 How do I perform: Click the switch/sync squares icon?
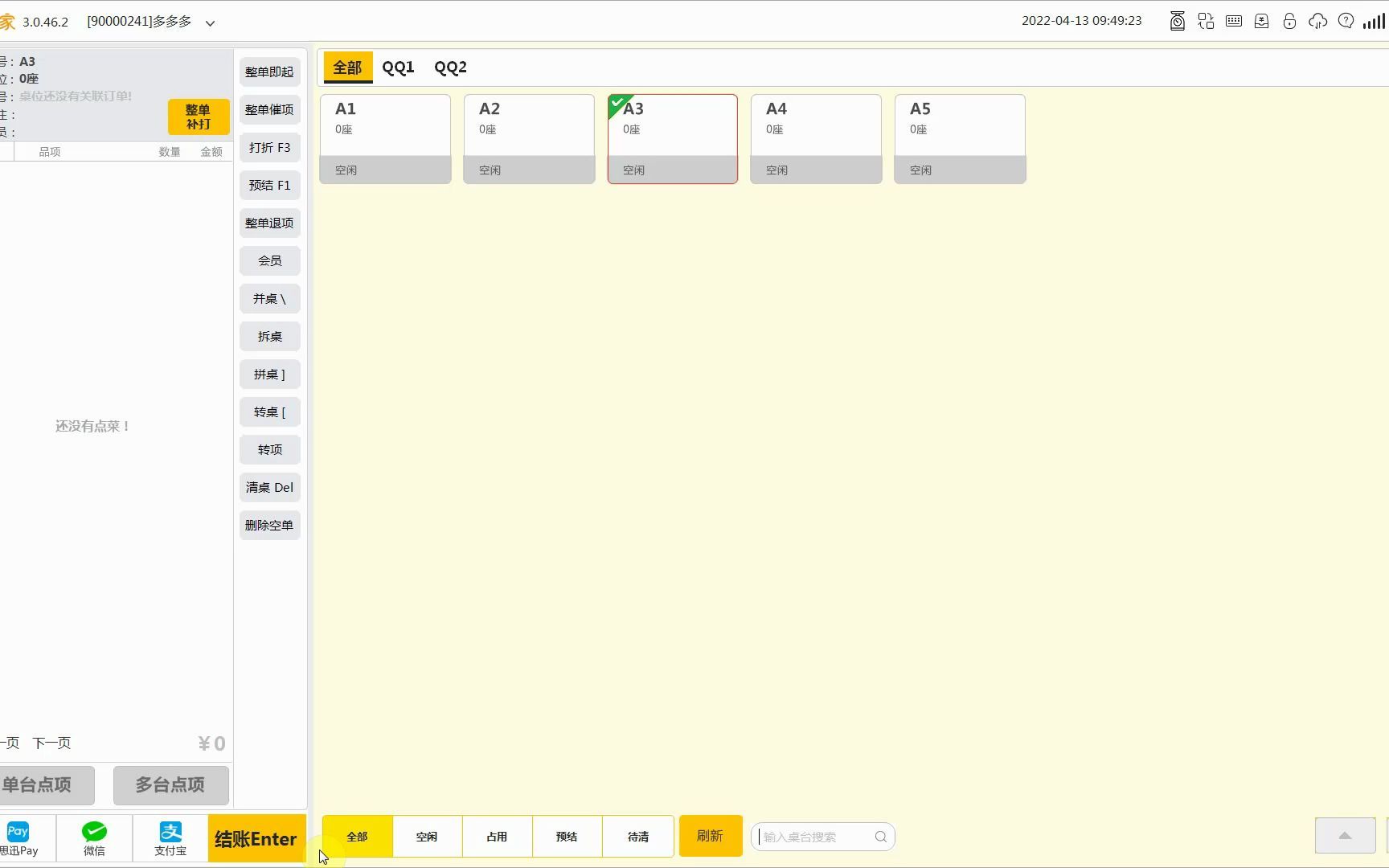click(x=1206, y=22)
